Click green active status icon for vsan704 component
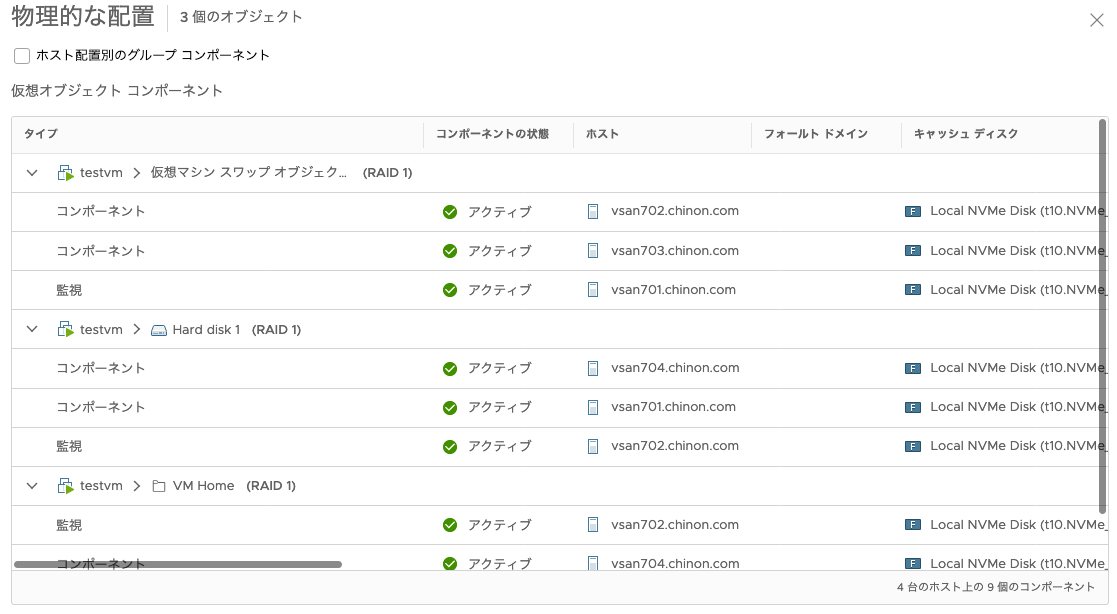 point(450,368)
